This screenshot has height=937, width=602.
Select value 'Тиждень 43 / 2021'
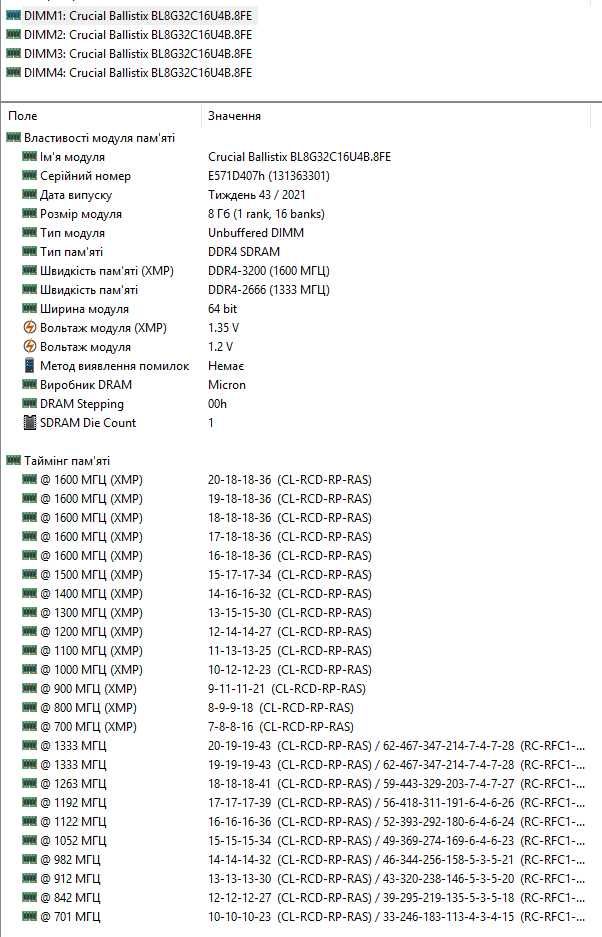pyautogui.click(x=256, y=195)
